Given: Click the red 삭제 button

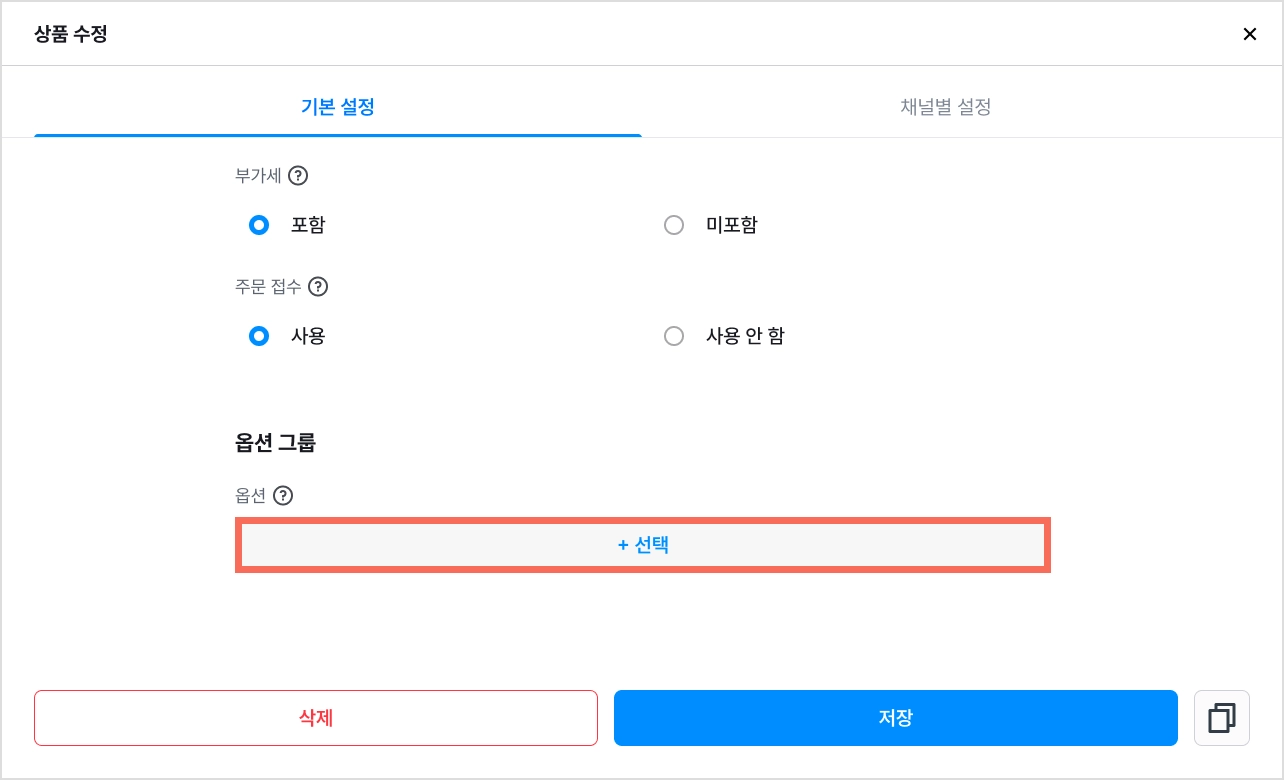Looking at the screenshot, I should (316, 718).
